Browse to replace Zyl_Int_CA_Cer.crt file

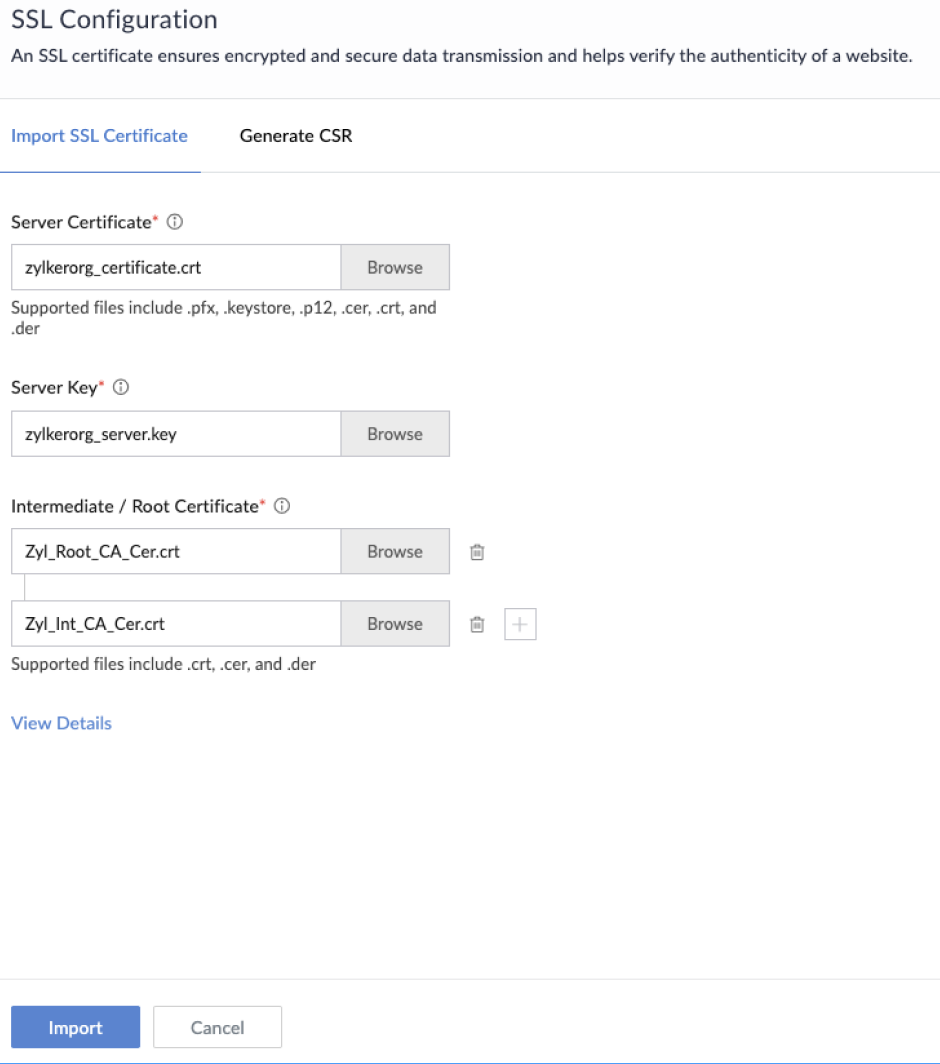pos(395,624)
